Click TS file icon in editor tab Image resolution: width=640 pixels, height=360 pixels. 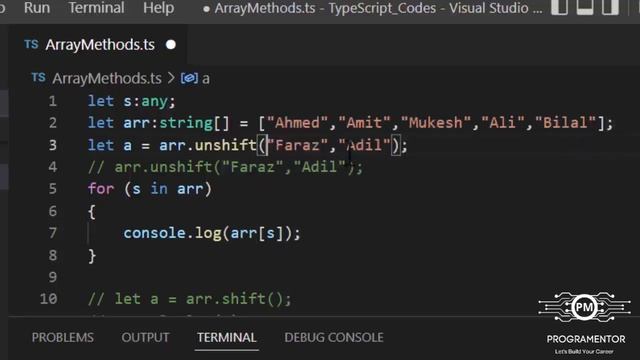pos(31,44)
